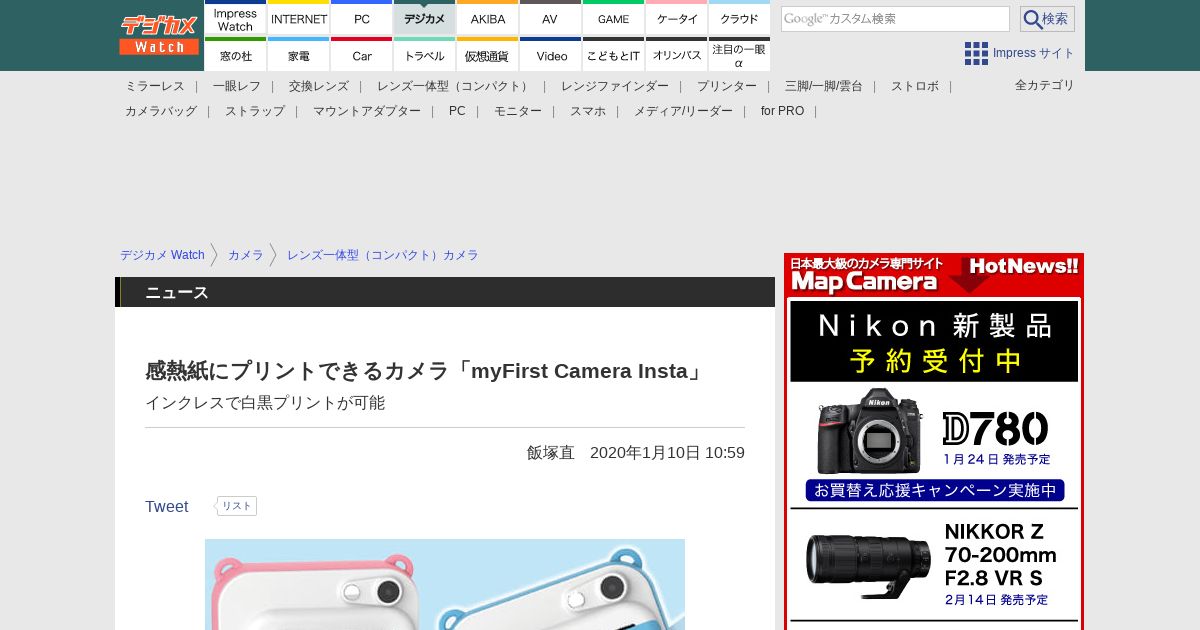Screen dimensions: 1200x630
Task: Go to the ストラップ category
Action: click(x=255, y=111)
